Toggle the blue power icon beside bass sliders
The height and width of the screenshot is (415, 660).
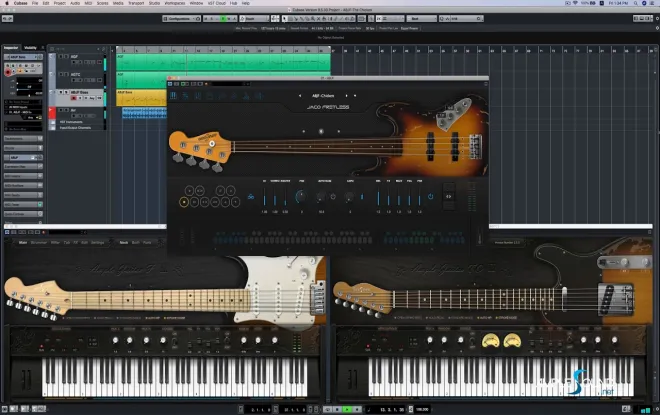[430, 196]
